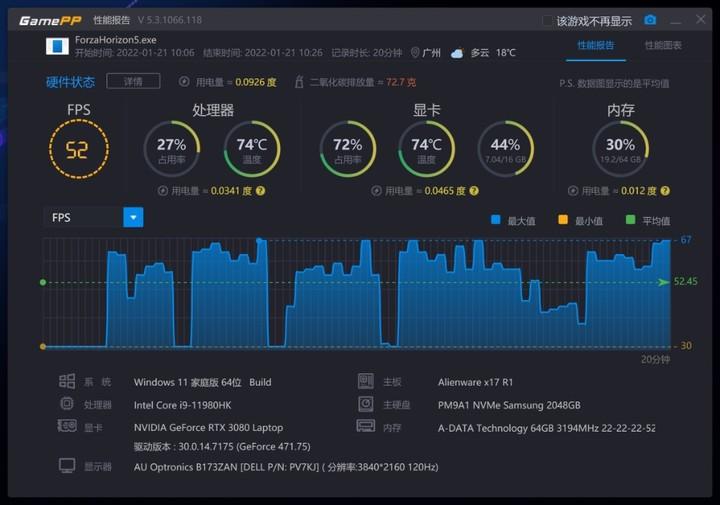This screenshot has height=505, width=720.
Task: Click the processor chip icon in specs
Action: click(x=67, y=404)
